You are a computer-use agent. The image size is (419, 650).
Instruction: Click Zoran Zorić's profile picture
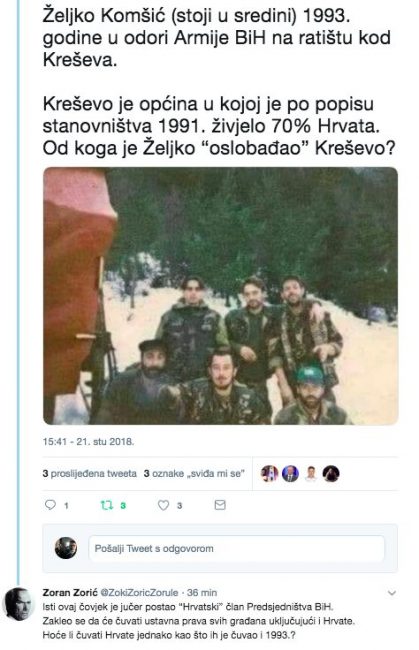(19, 604)
